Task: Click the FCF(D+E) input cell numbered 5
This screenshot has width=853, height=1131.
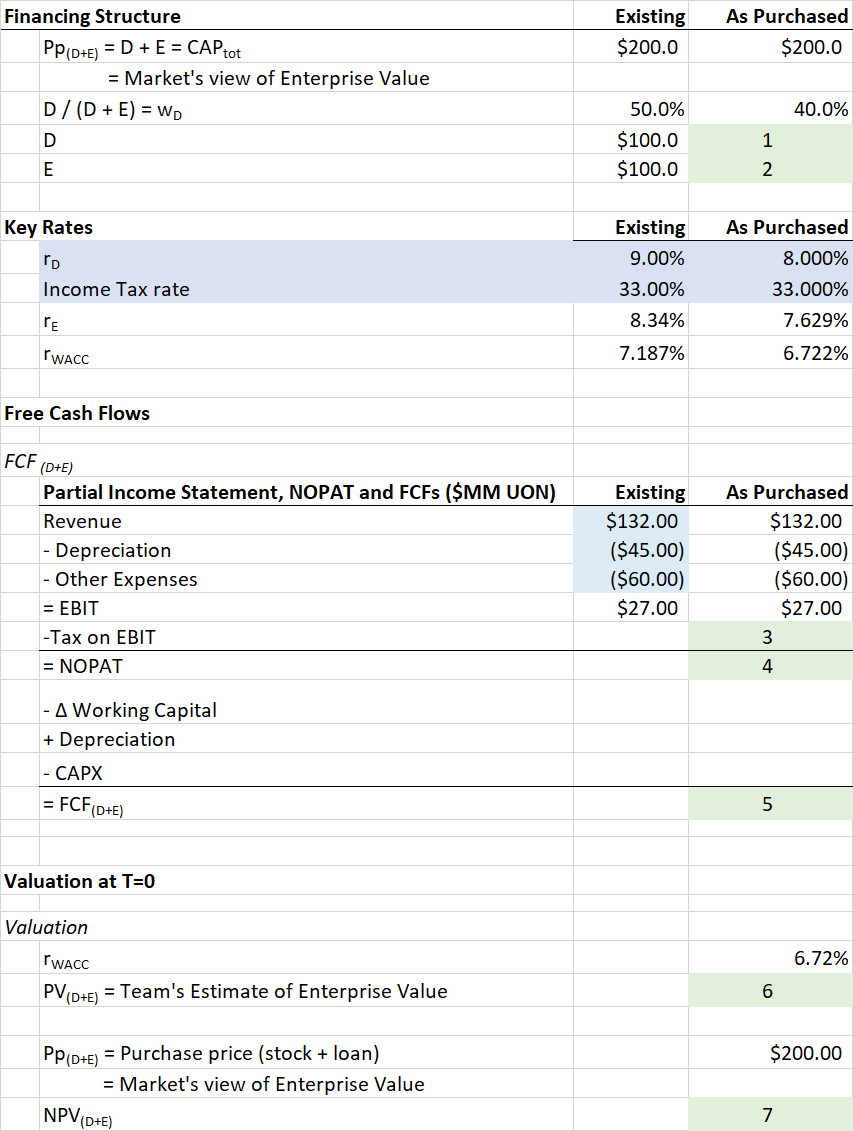Action: tap(767, 803)
